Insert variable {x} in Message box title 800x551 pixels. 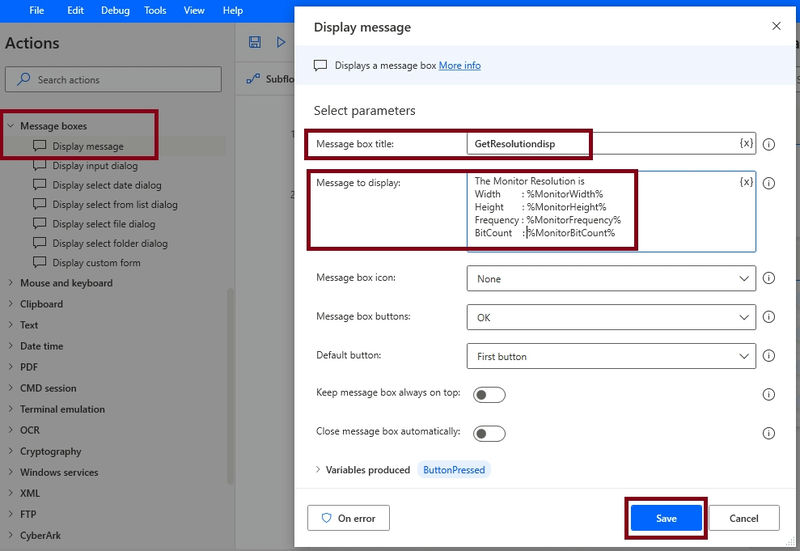point(746,143)
